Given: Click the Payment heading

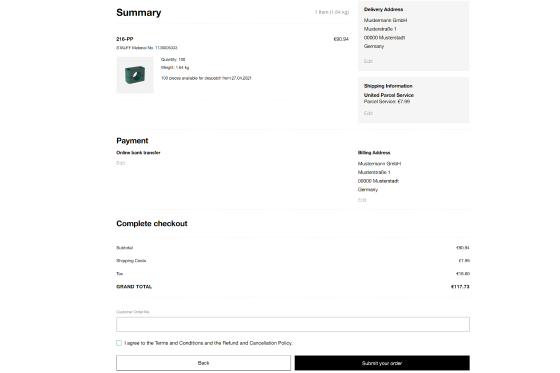Looking at the screenshot, I should [x=132, y=141].
